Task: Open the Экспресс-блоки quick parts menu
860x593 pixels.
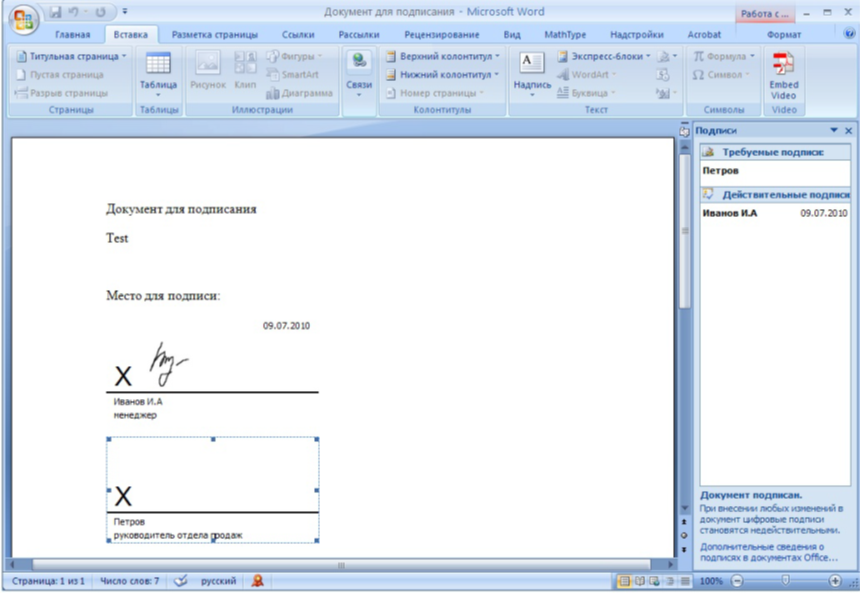Action: (604, 57)
